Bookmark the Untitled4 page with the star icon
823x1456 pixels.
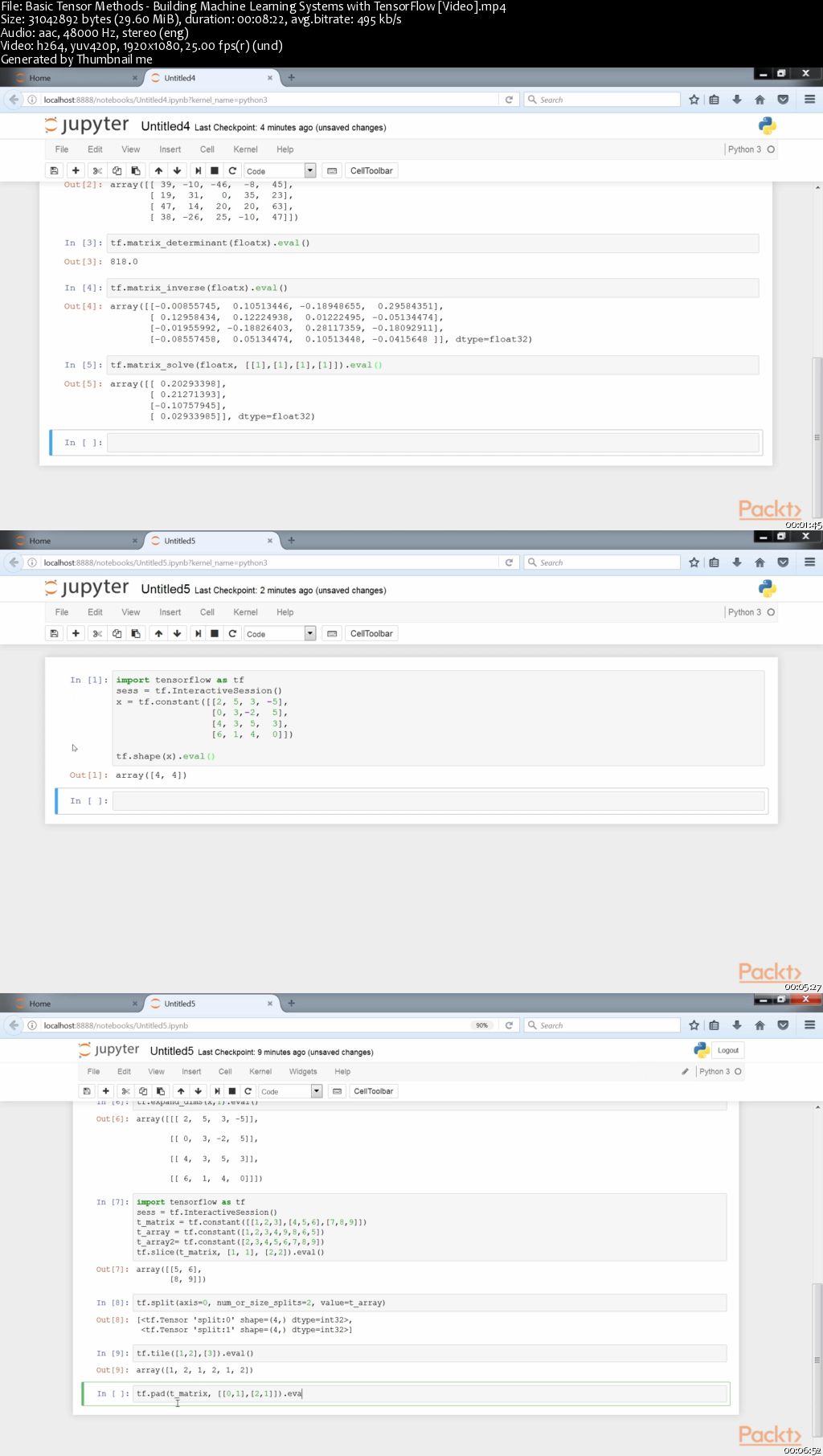694,100
